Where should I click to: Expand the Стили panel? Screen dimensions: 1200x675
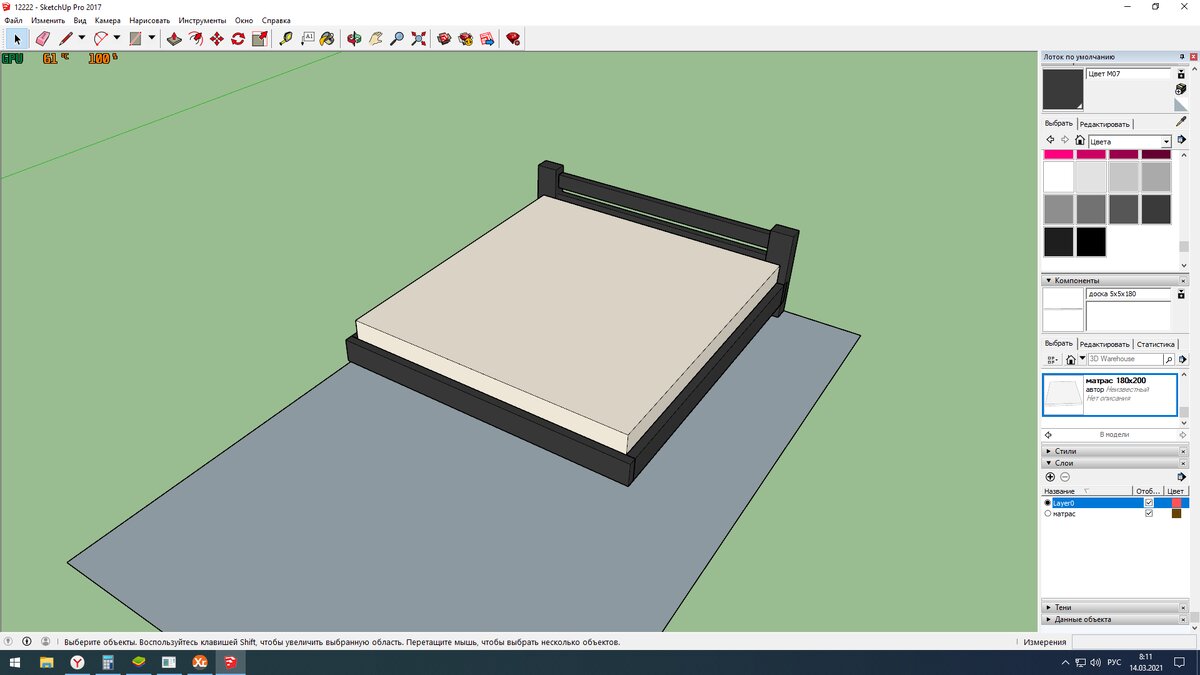click(1047, 451)
